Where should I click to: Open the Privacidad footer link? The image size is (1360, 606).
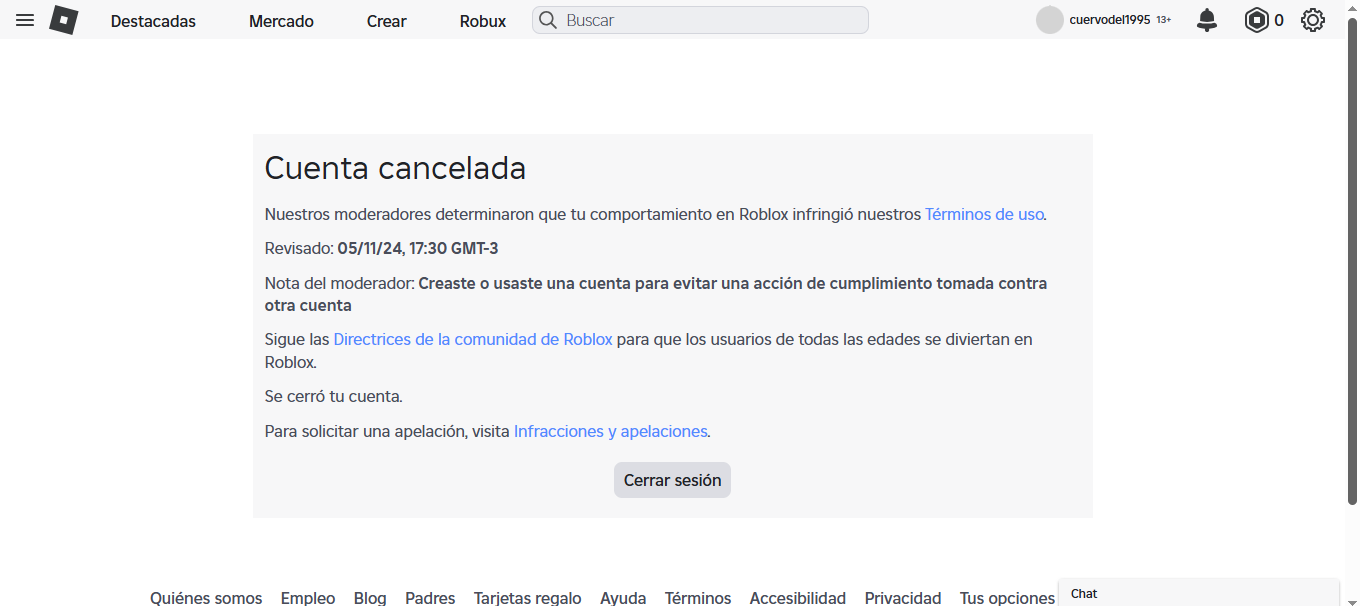tap(903, 598)
